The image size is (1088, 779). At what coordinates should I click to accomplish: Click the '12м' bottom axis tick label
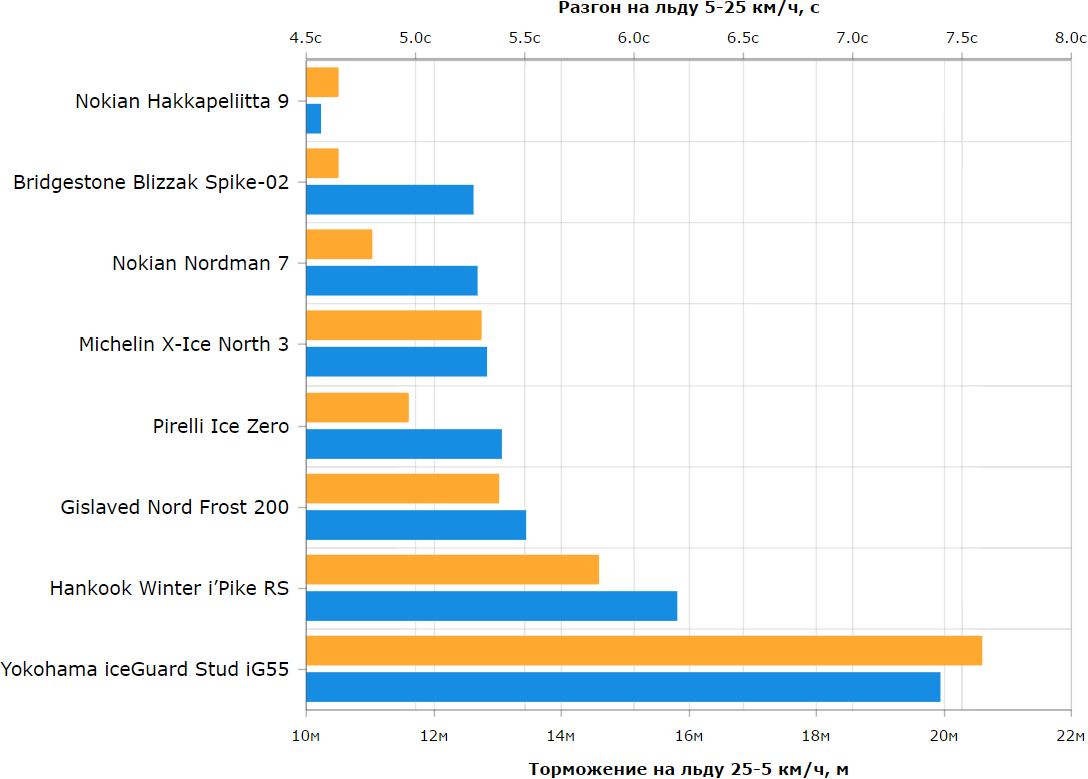pyautogui.click(x=434, y=735)
